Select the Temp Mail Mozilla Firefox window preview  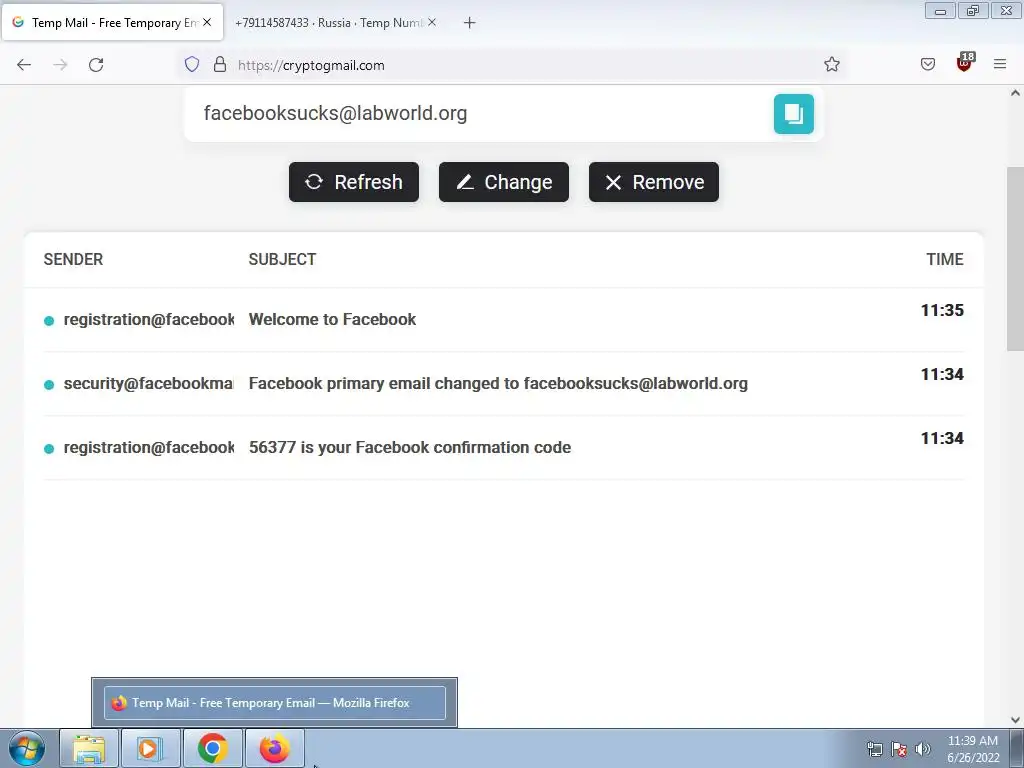pos(275,703)
